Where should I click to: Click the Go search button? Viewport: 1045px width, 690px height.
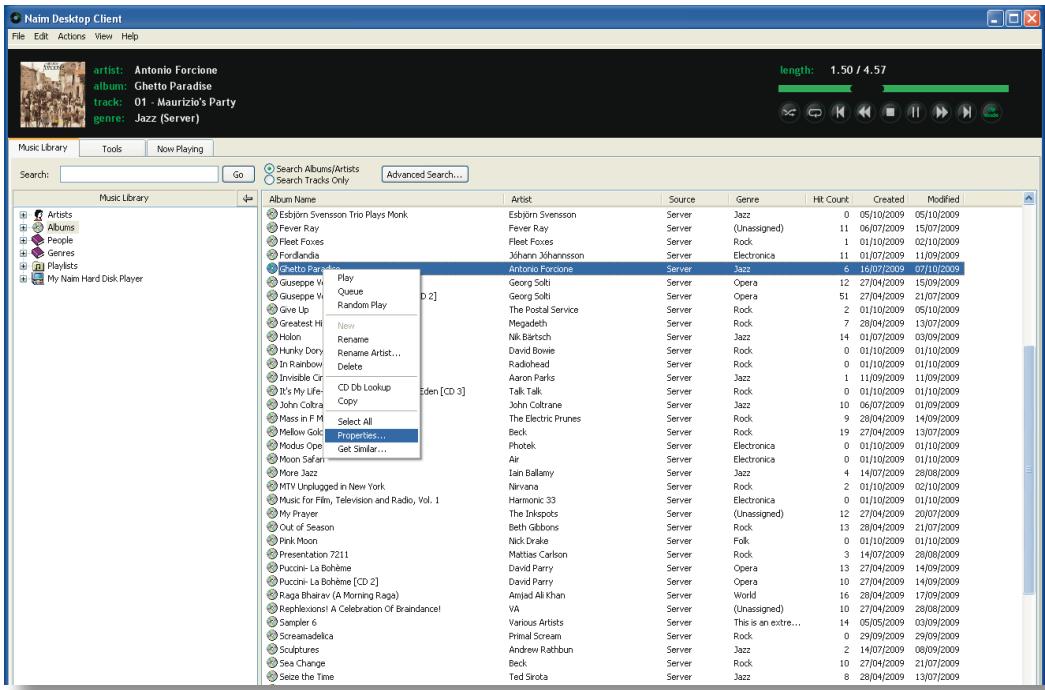(238, 175)
